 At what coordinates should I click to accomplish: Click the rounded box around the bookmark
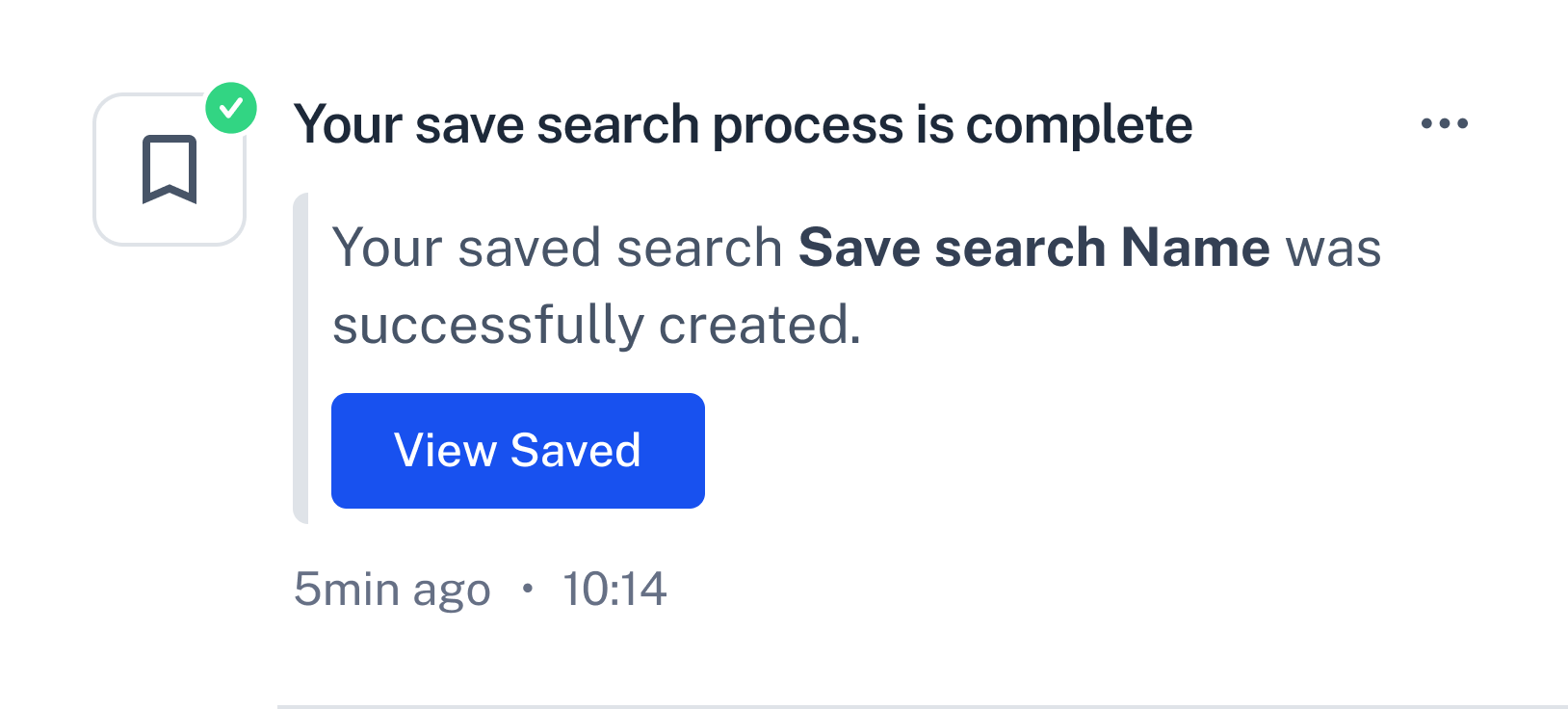click(x=170, y=170)
